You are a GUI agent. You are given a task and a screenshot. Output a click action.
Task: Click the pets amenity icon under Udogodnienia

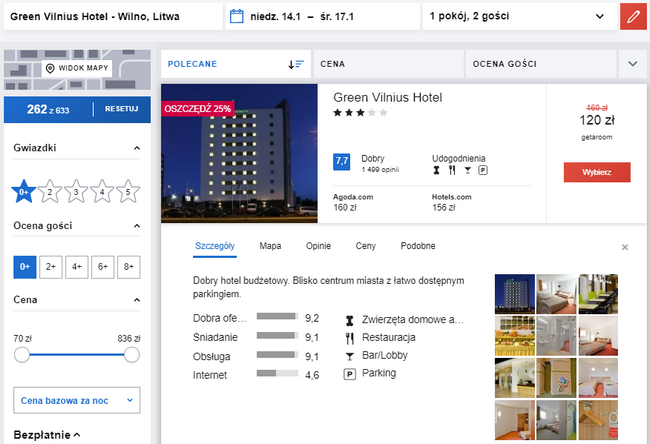coord(436,170)
